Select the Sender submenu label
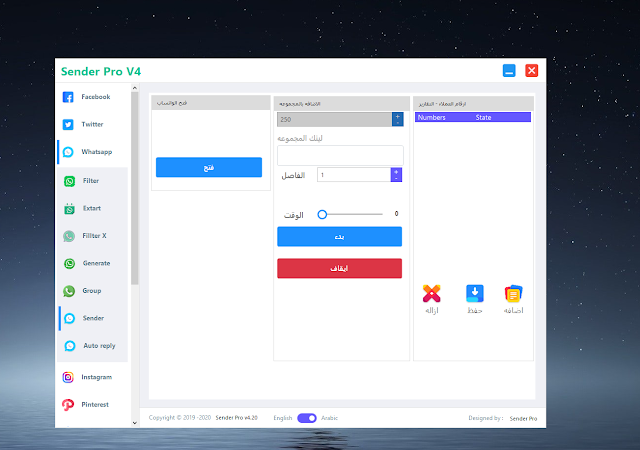This screenshot has width=640, height=450. [x=93, y=318]
